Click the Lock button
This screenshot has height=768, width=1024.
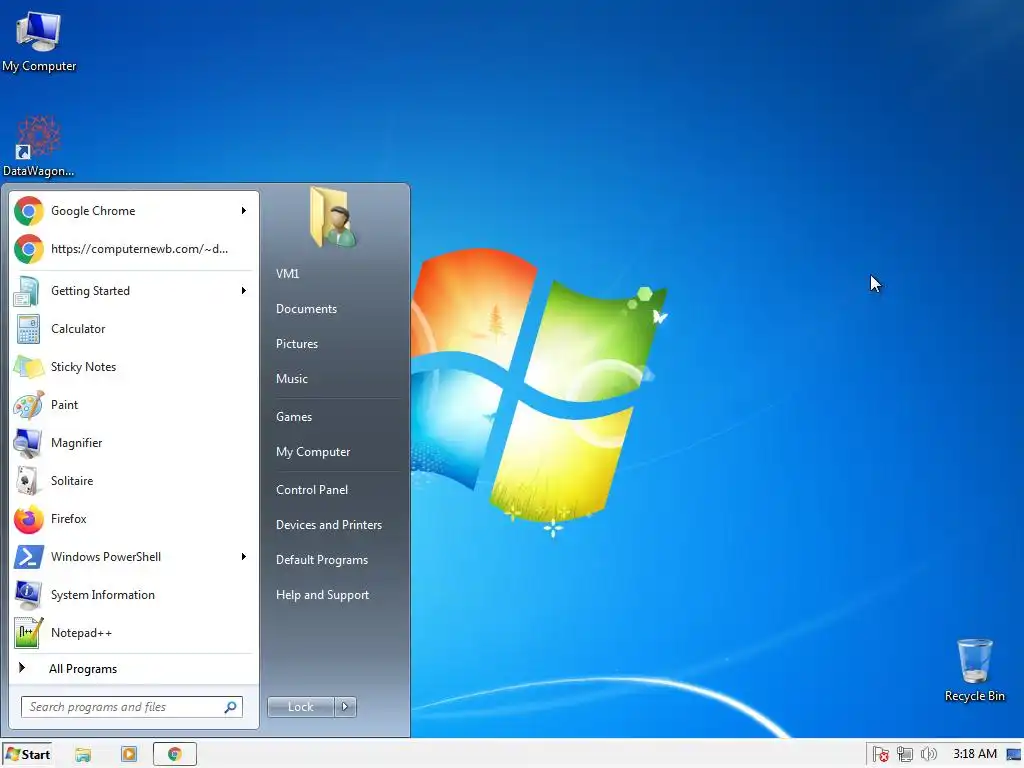pyautogui.click(x=300, y=707)
